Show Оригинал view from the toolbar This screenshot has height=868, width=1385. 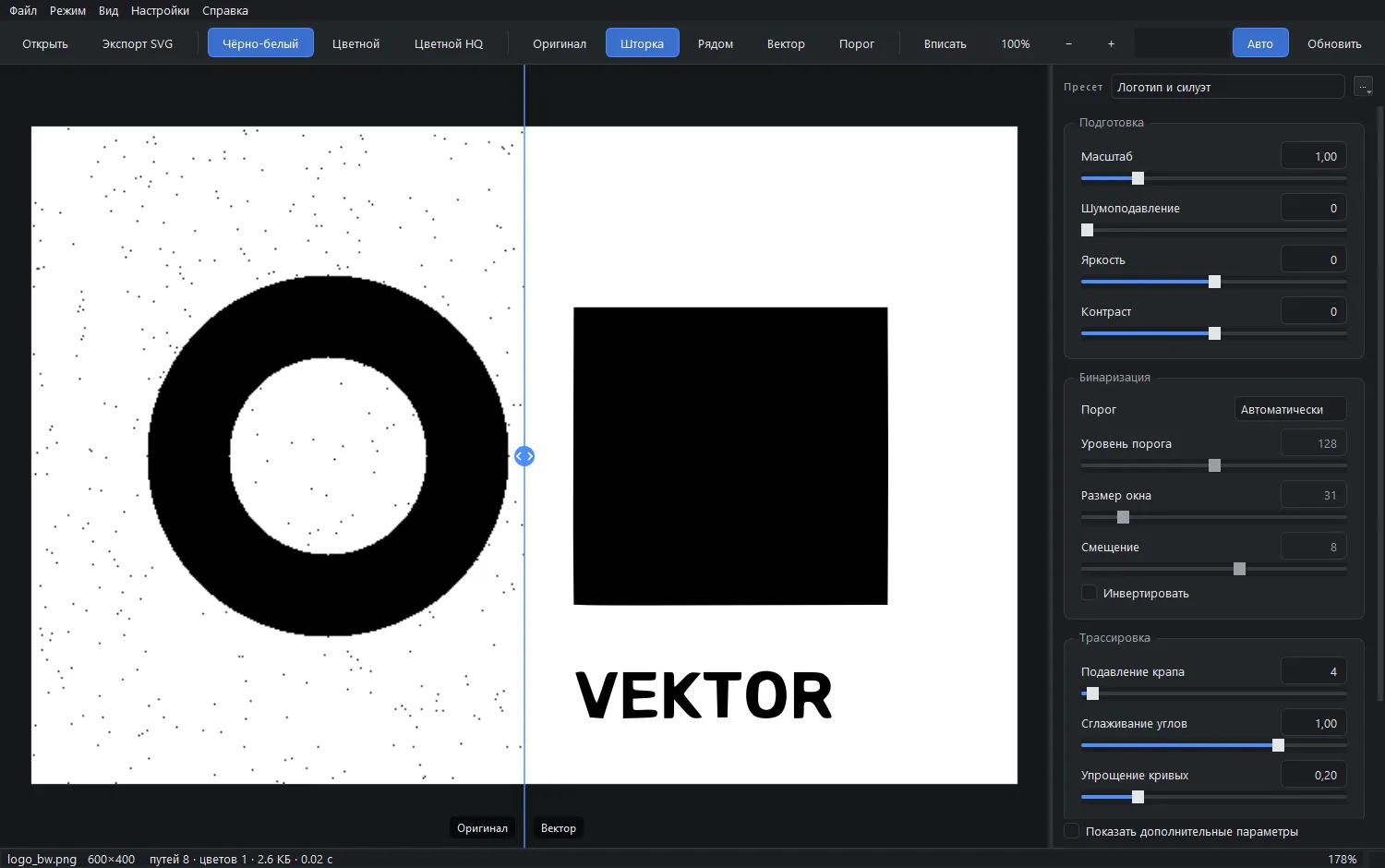(x=560, y=43)
